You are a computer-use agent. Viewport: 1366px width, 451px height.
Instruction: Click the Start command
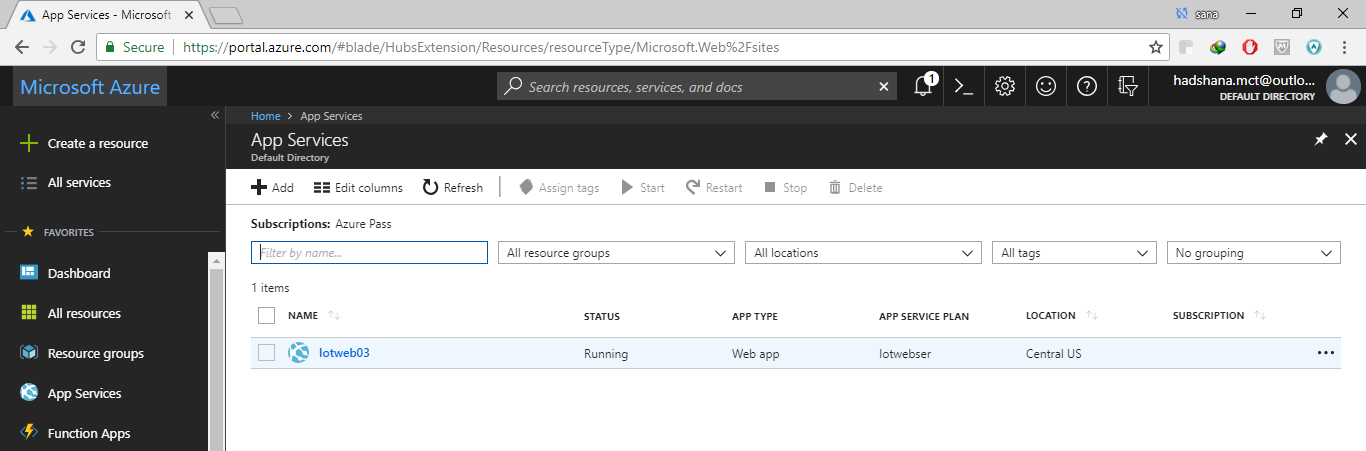642,187
